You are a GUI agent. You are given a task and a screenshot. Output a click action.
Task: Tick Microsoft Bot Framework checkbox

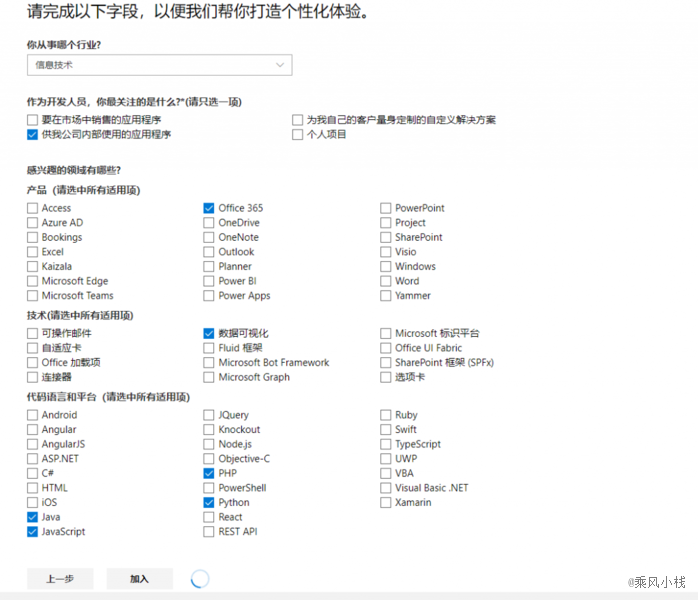(x=208, y=363)
